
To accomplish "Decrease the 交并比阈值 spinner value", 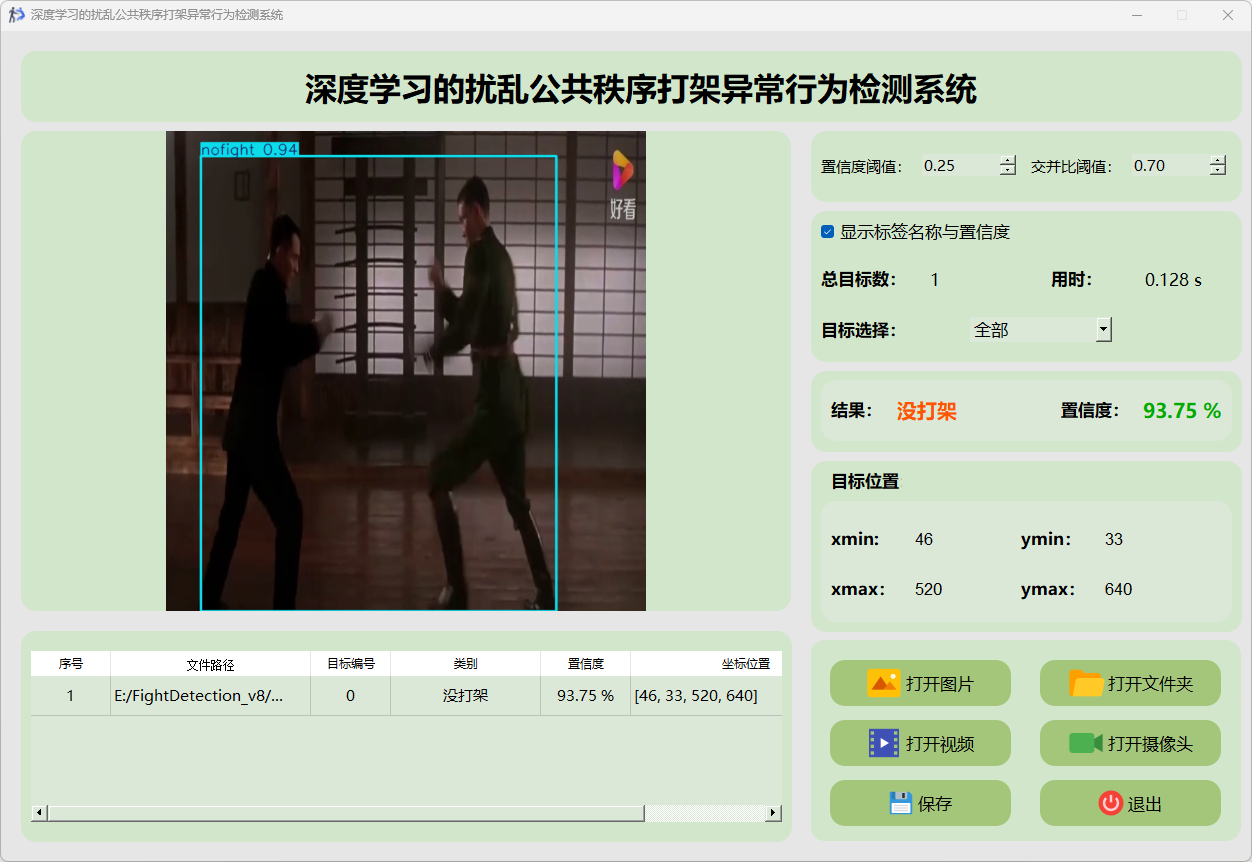I will click(x=1218, y=171).
